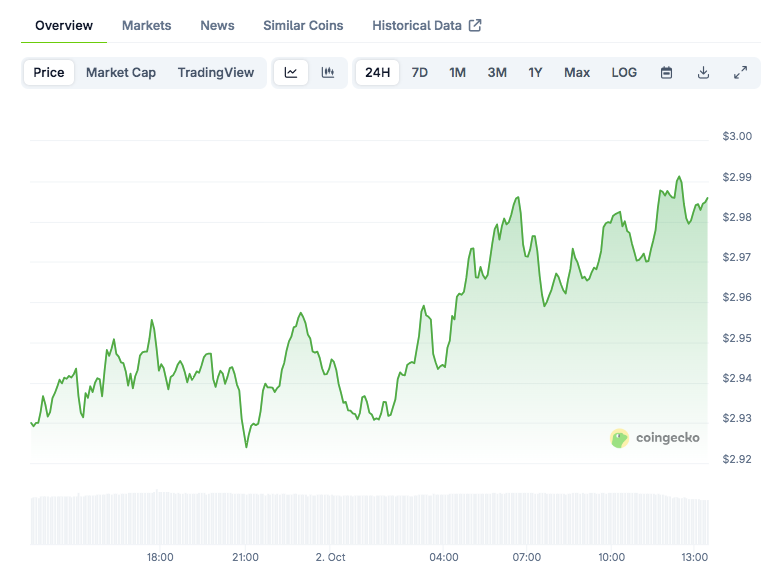Switch chart to Market Cap view

coord(121,72)
